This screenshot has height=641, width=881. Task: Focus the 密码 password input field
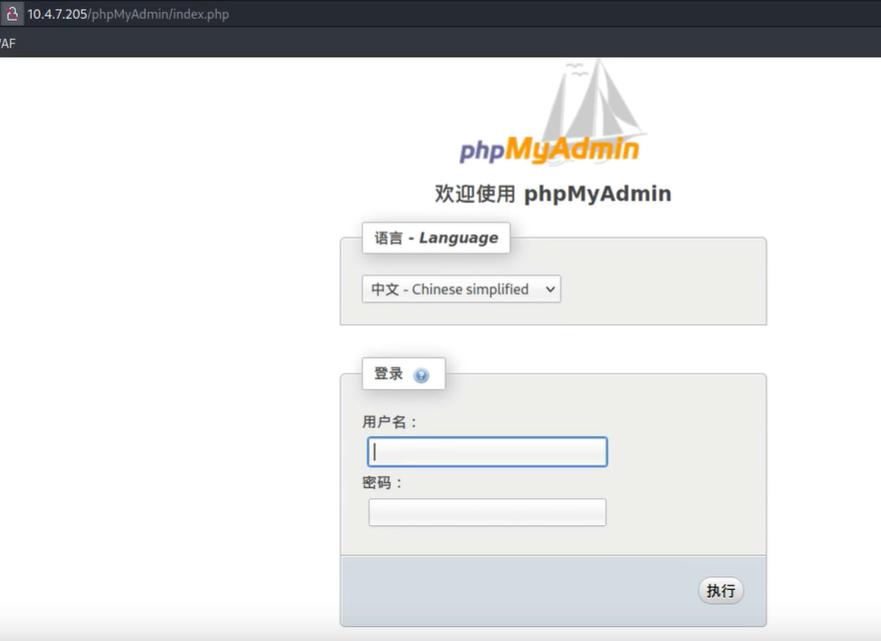pyautogui.click(x=487, y=512)
